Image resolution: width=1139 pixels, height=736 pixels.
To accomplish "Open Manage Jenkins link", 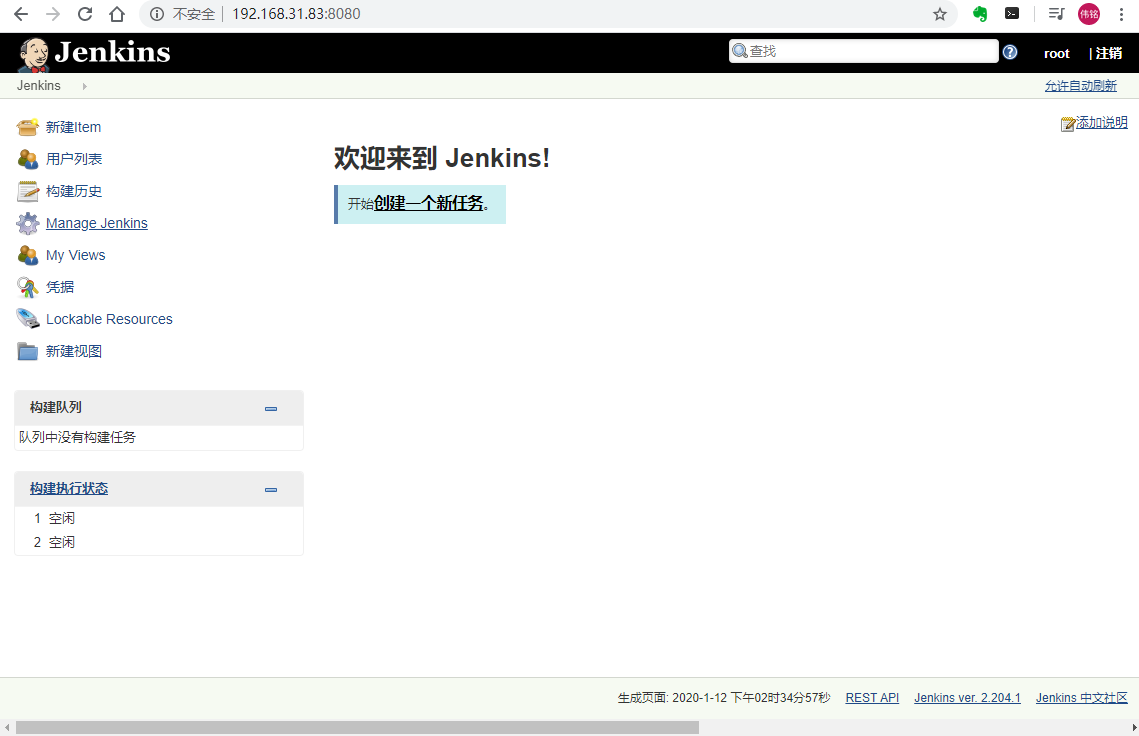I will point(97,223).
